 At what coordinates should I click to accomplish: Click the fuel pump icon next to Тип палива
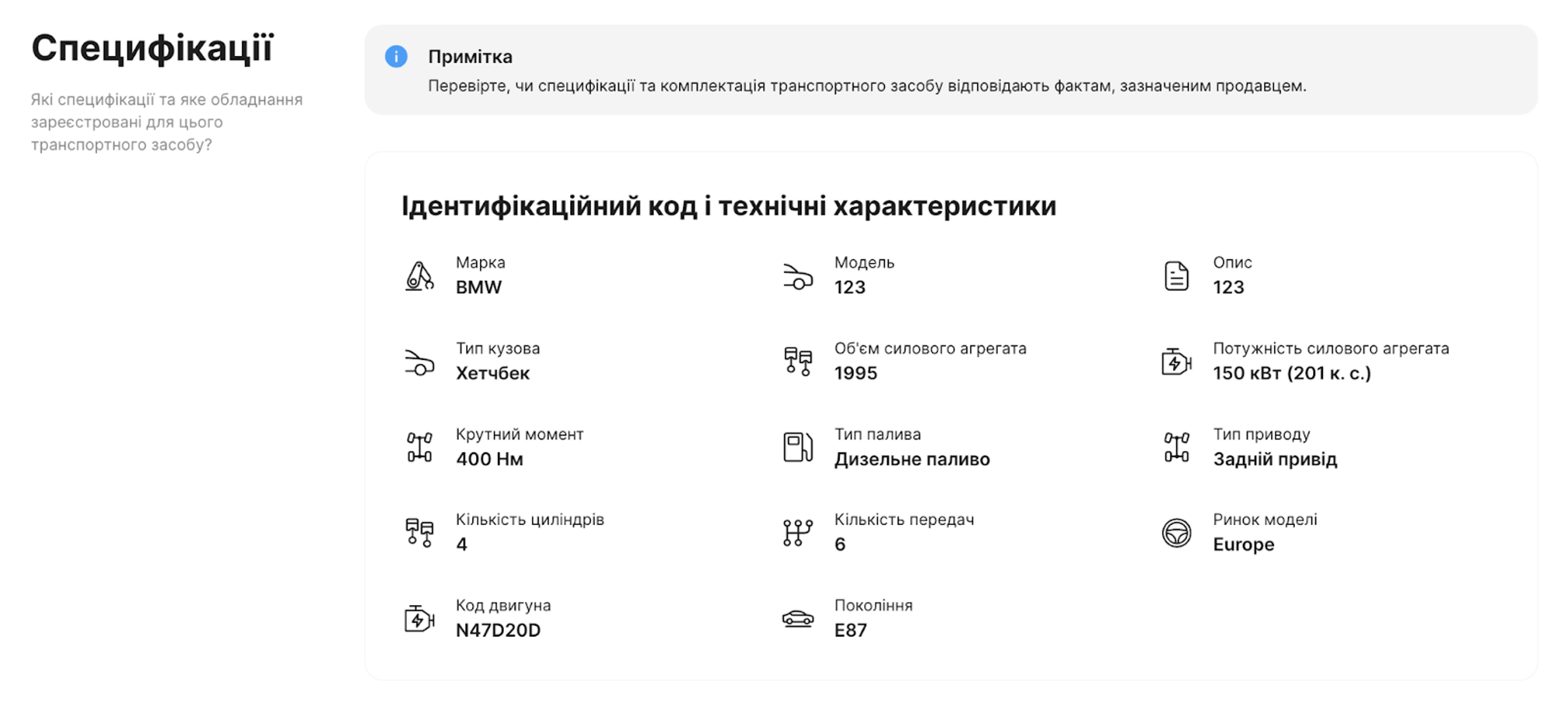point(798,448)
